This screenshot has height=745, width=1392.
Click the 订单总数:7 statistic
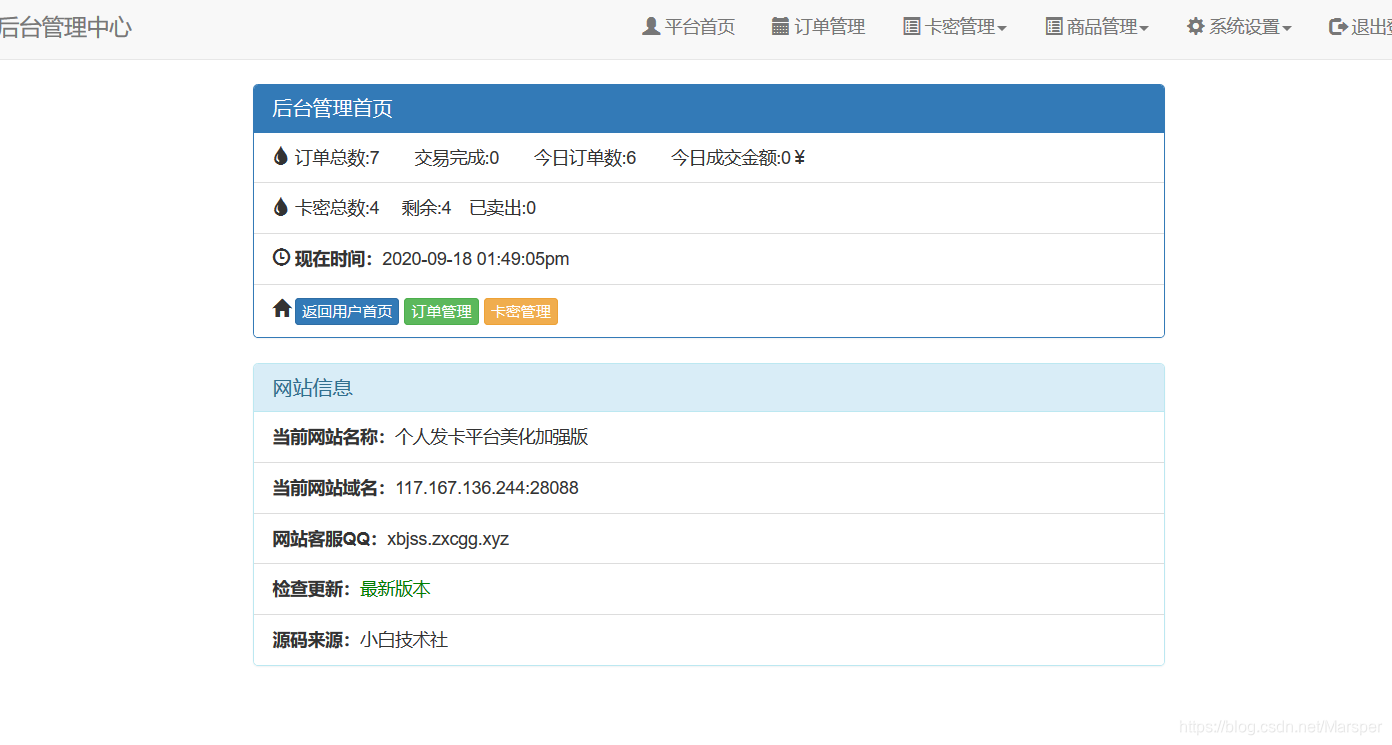point(337,158)
